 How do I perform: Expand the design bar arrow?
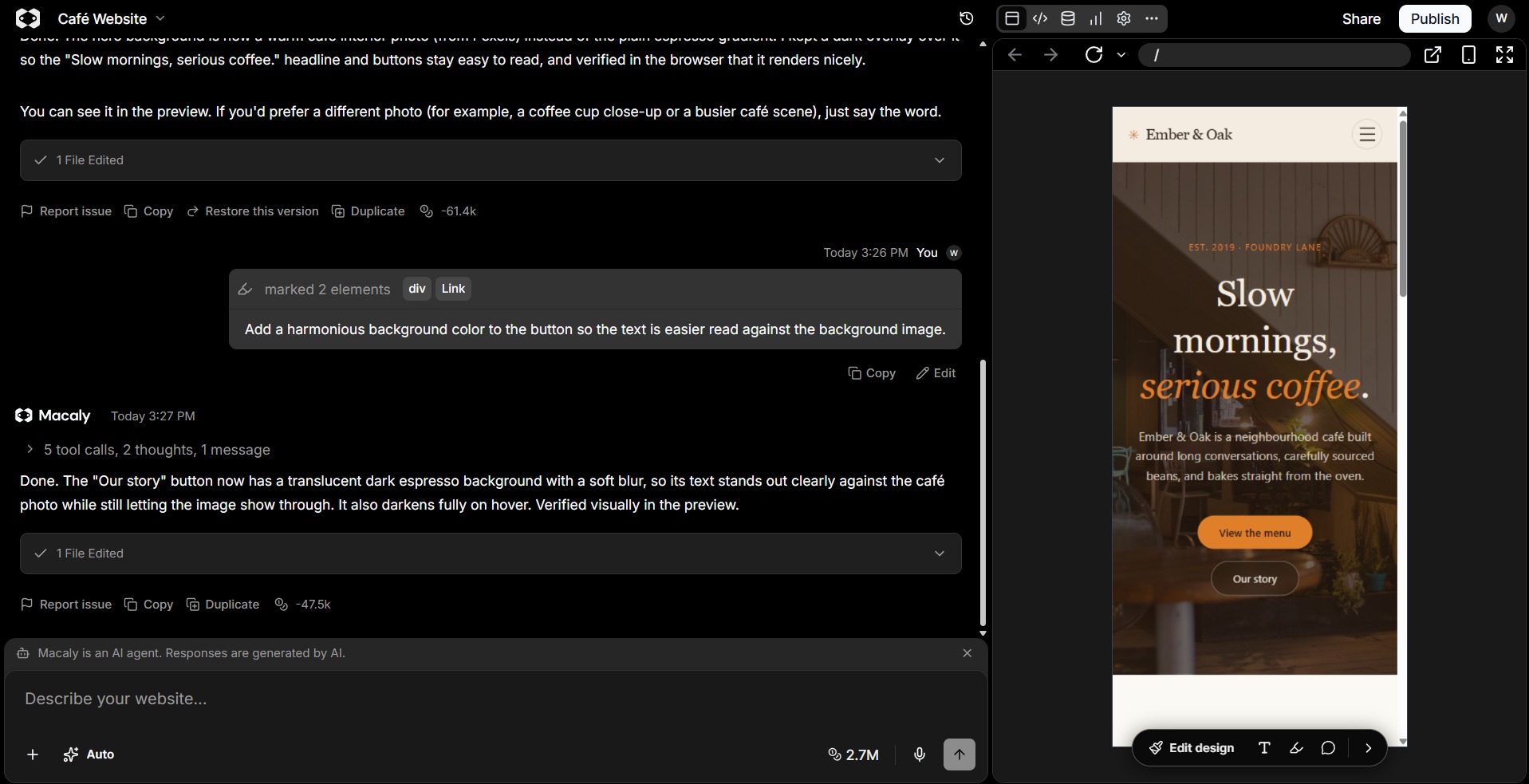pyautogui.click(x=1369, y=747)
